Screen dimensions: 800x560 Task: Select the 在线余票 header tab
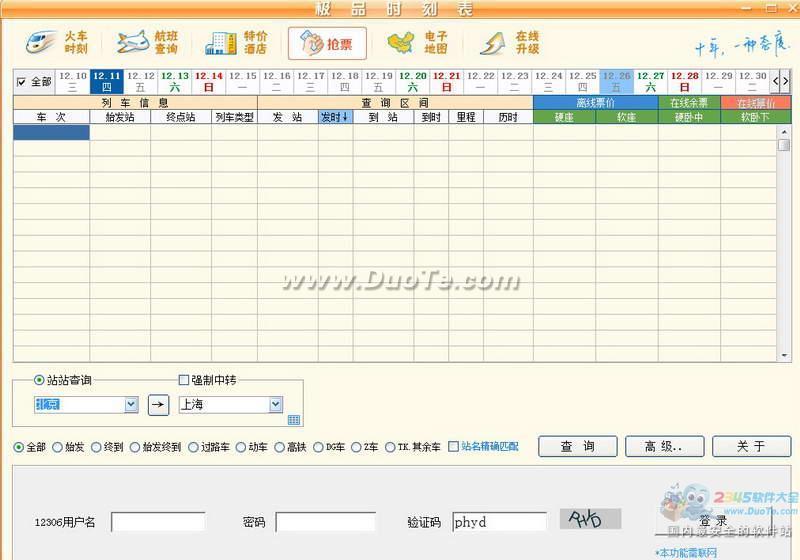689,103
